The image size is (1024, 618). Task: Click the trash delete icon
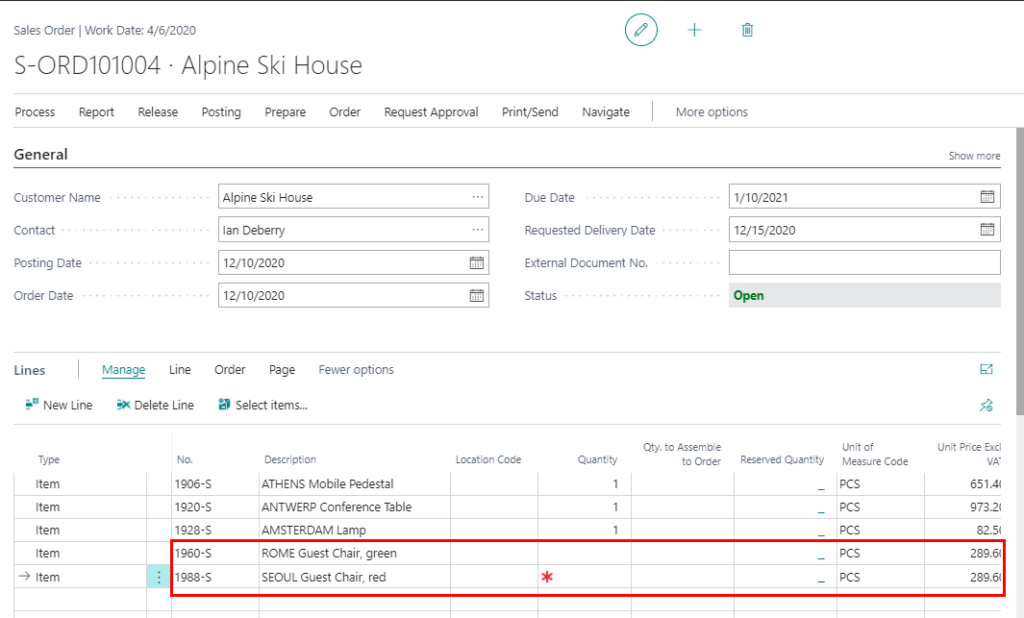pos(748,30)
